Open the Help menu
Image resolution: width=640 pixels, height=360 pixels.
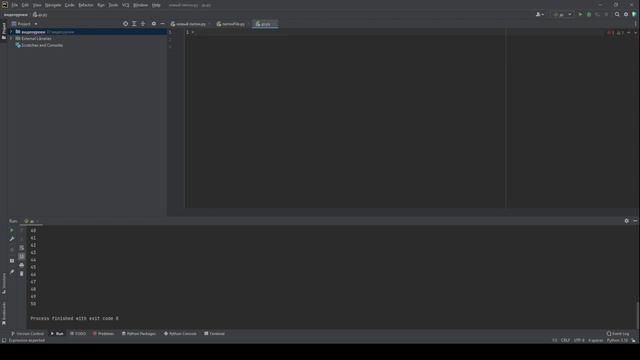click(156, 5)
